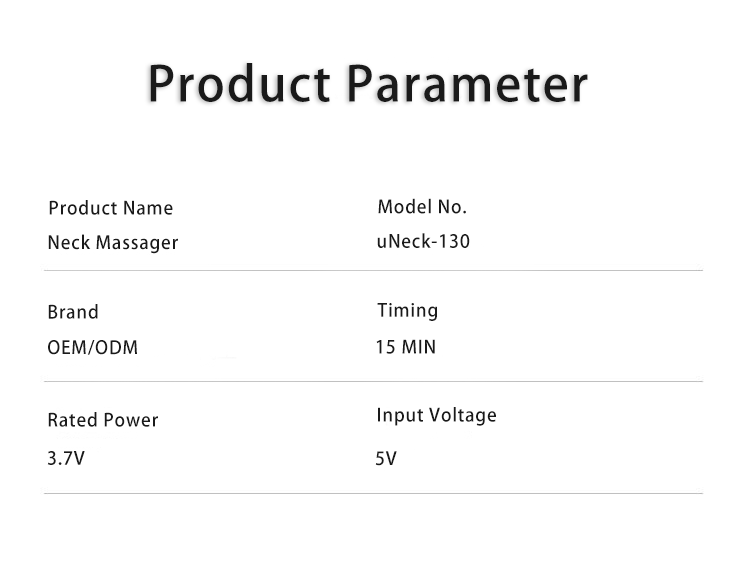Screen dimensions: 750x562
Task: Select the Timing label
Action: click(x=408, y=311)
